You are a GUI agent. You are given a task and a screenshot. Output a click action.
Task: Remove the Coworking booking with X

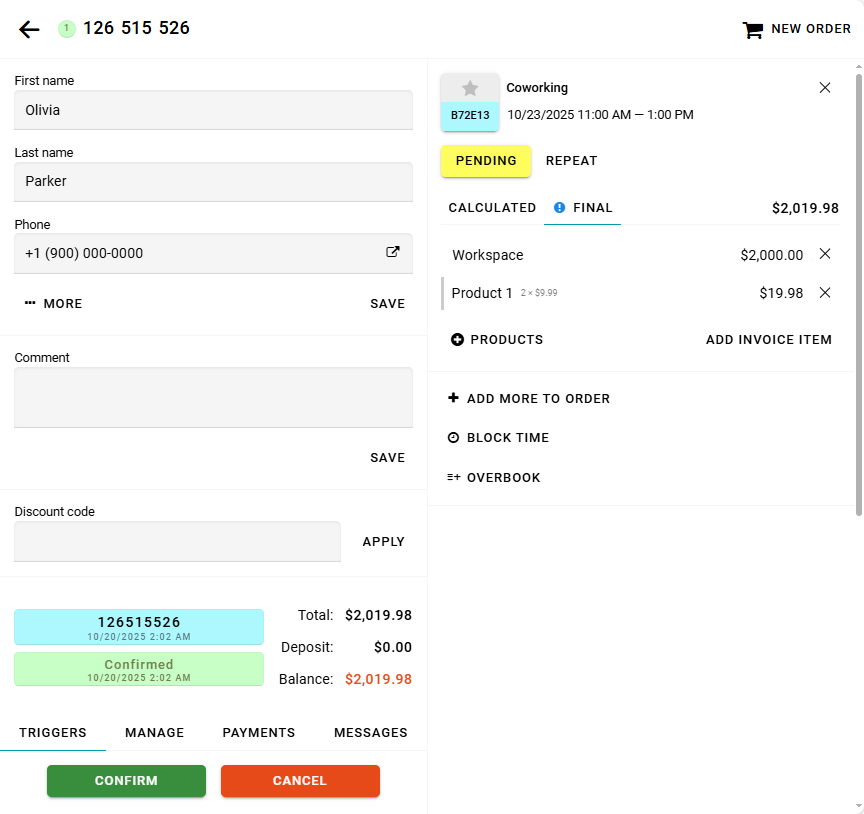(x=825, y=88)
